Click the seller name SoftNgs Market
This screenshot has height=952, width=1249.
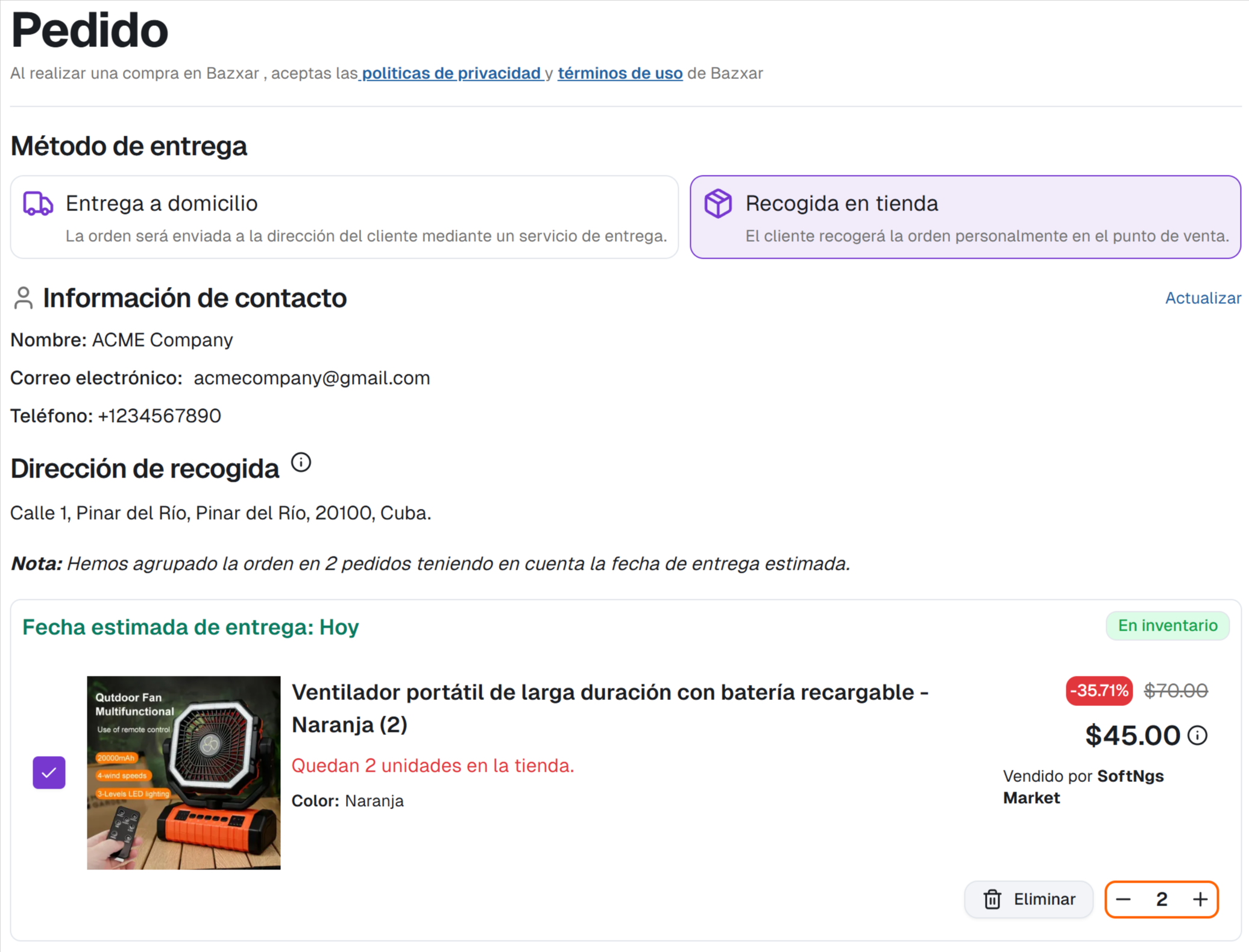[x=1130, y=775]
